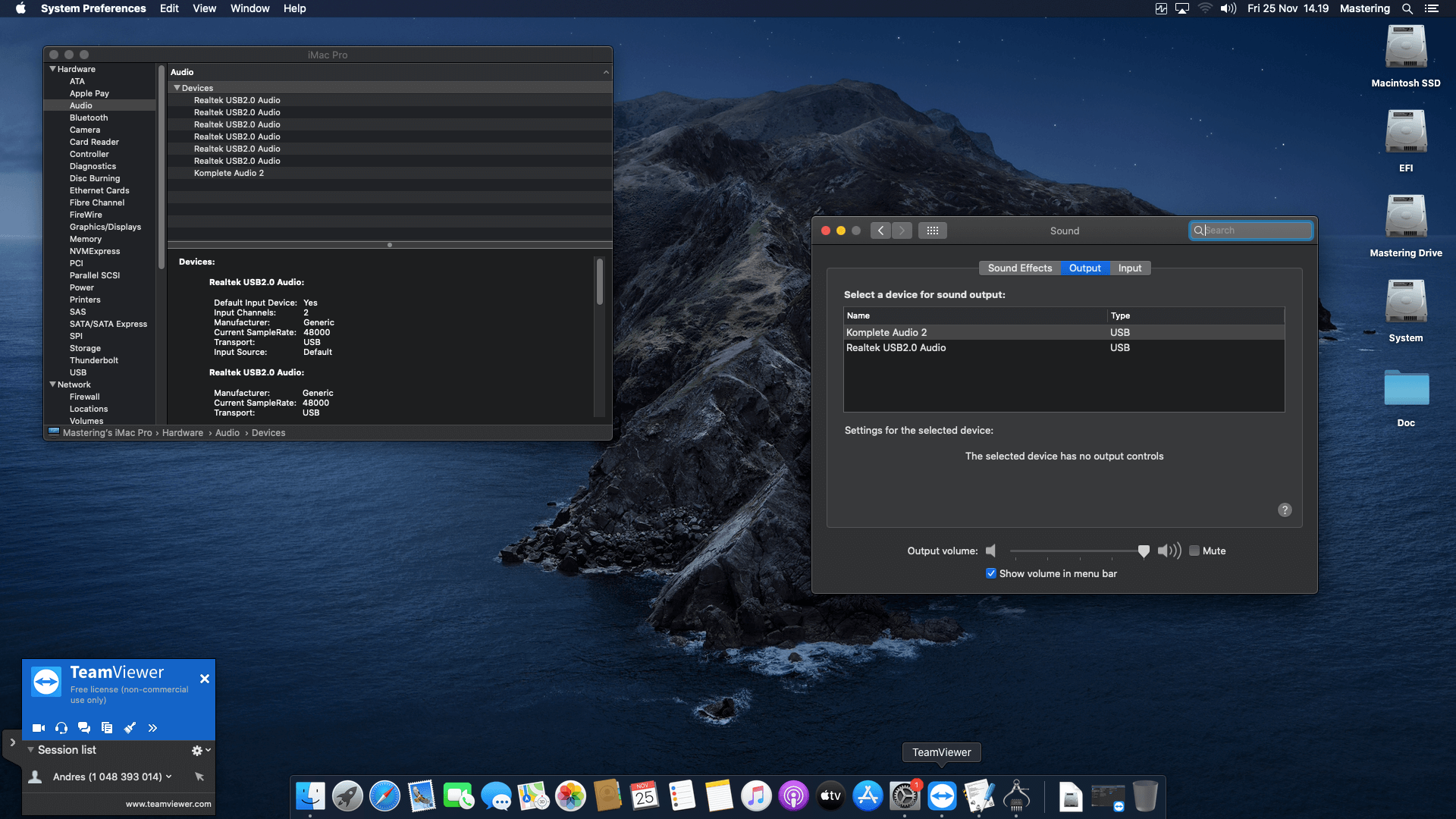Open the System Preferences menu
The image size is (1456, 819).
point(93,8)
